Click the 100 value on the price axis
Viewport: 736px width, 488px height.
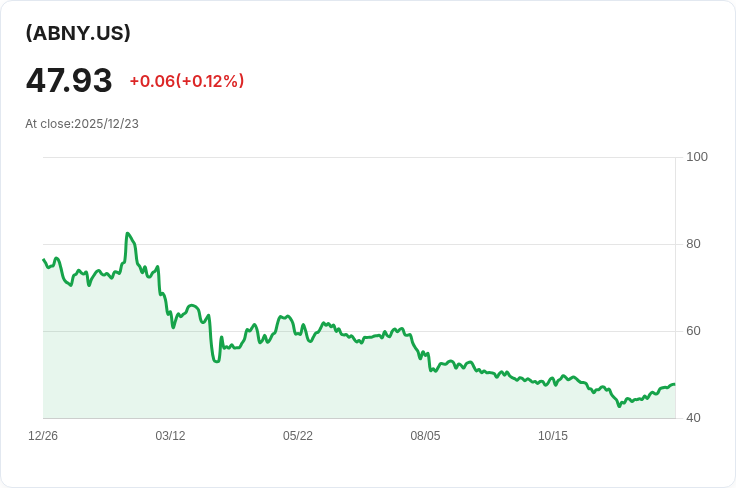697,157
